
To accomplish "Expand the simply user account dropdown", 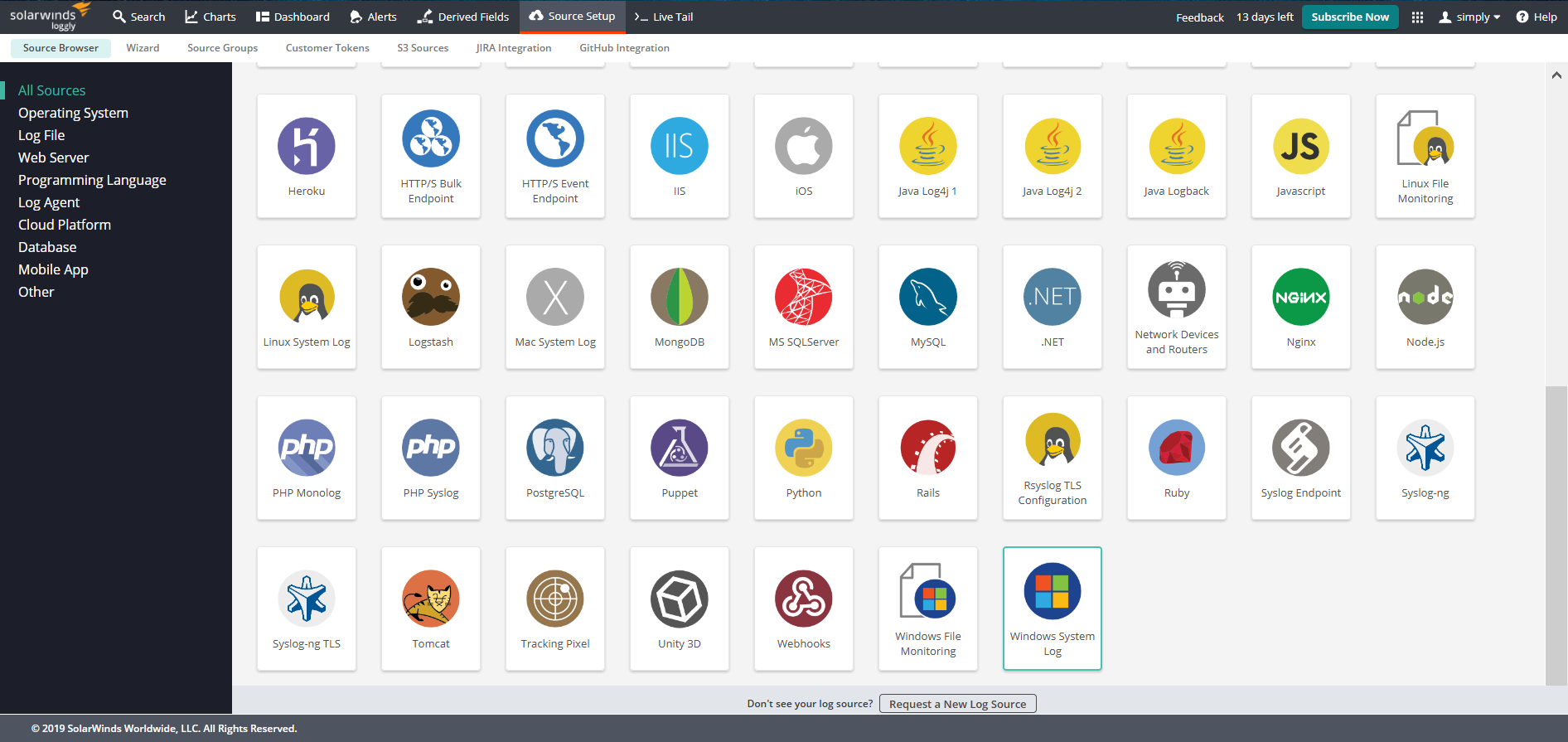I will [x=1469, y=17].
